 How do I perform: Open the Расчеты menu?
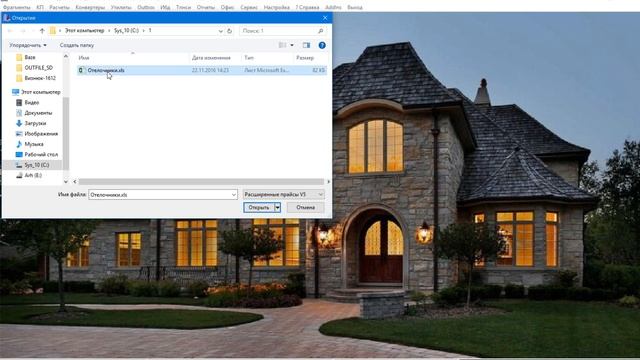tap(60, 7)
